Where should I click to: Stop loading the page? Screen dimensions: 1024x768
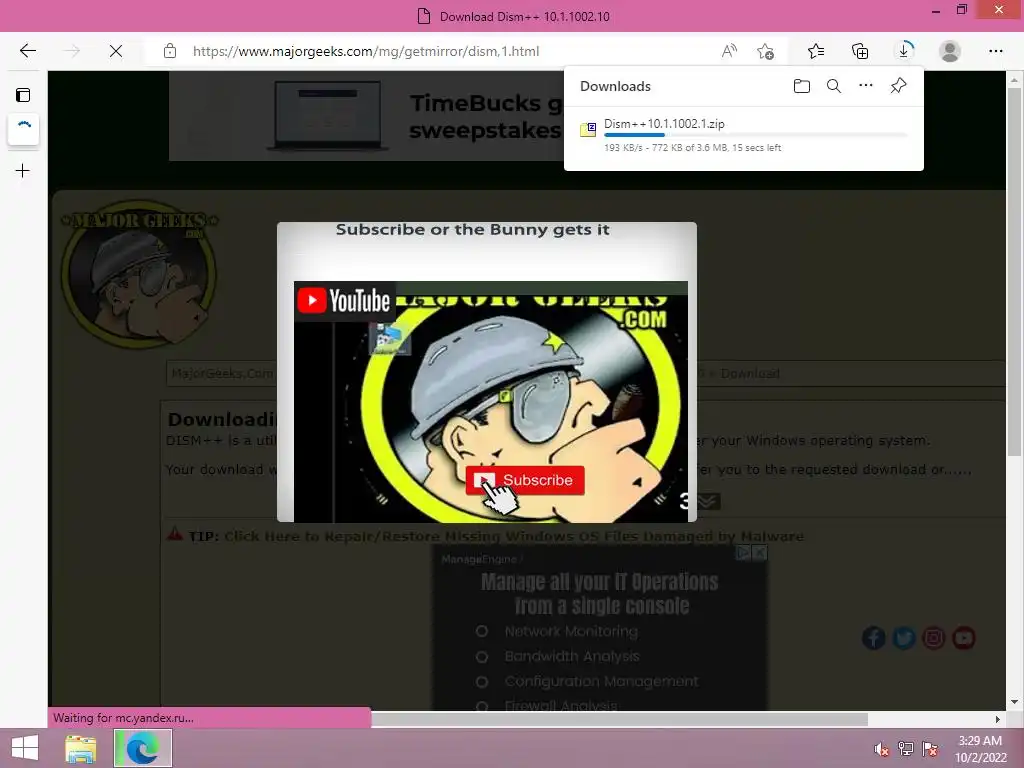[x=116, y=51]
